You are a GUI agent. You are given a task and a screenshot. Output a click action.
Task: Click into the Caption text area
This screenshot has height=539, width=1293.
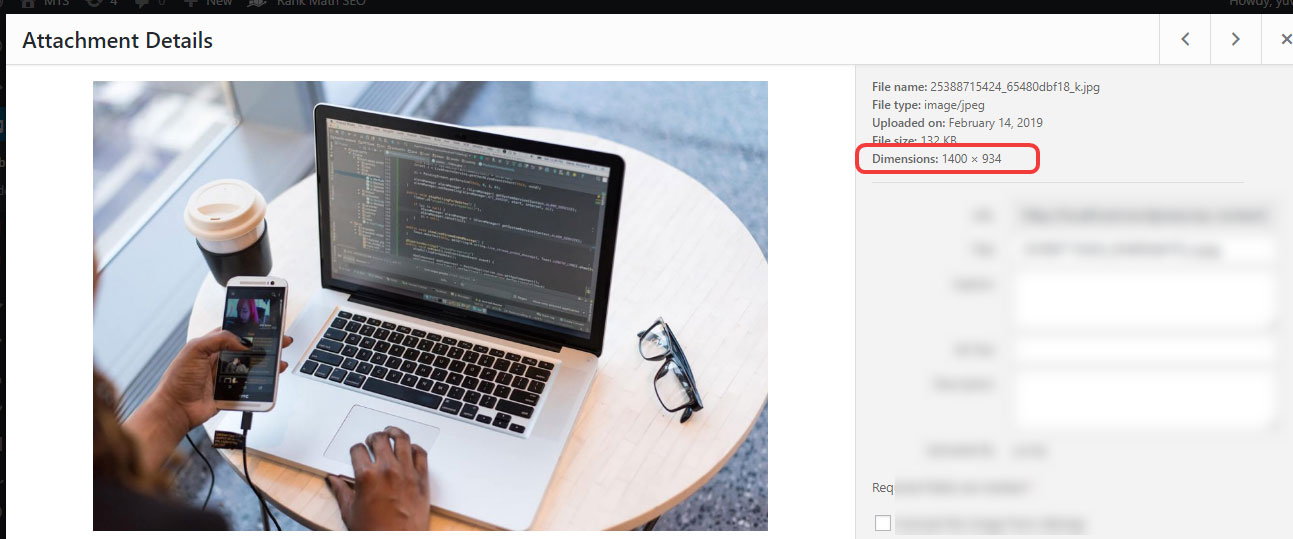1145,299
